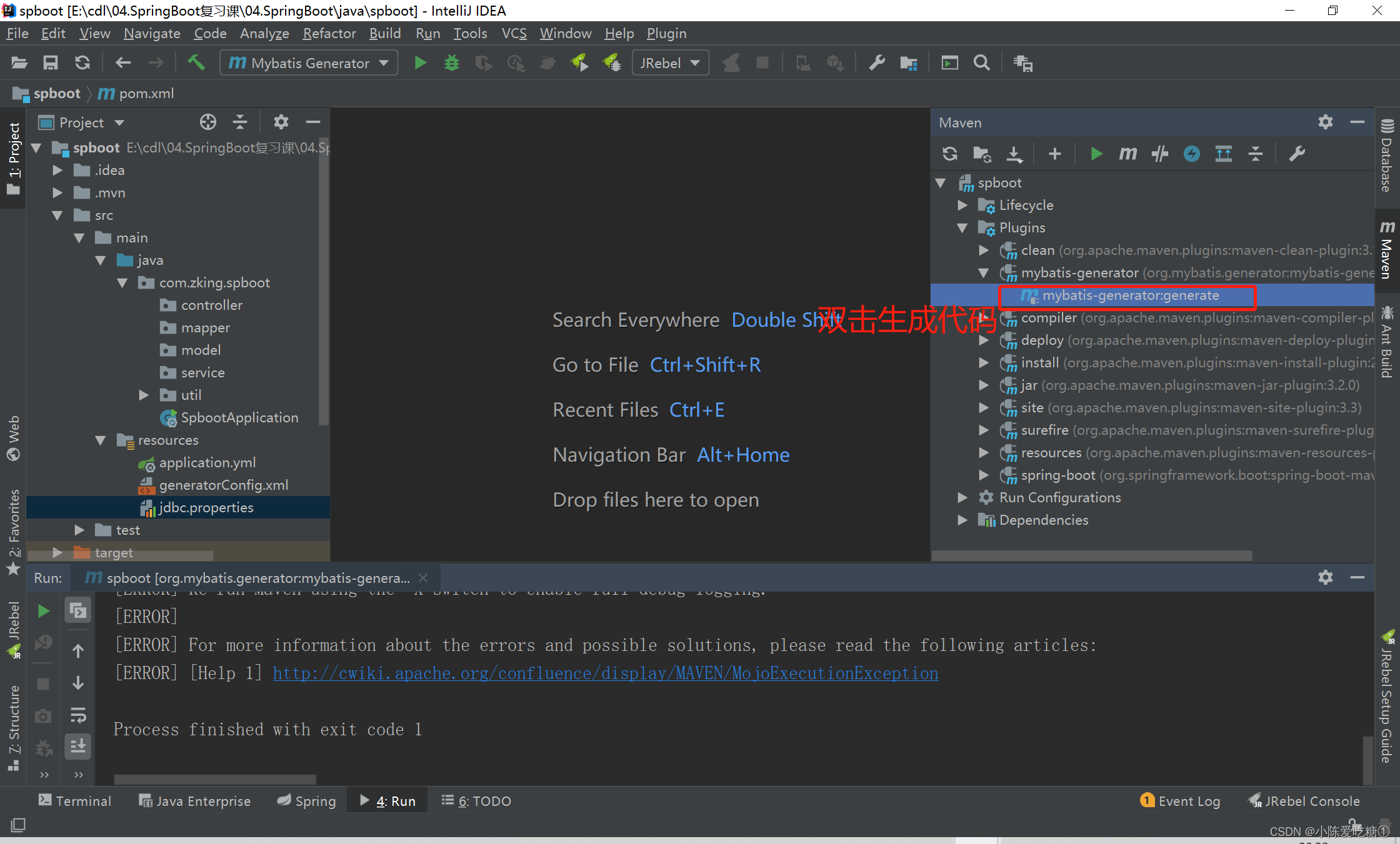This screenshot has width=1400, height=844.
Task: Collapse the Plugins node in Maven tree
Action: (962, 227)
